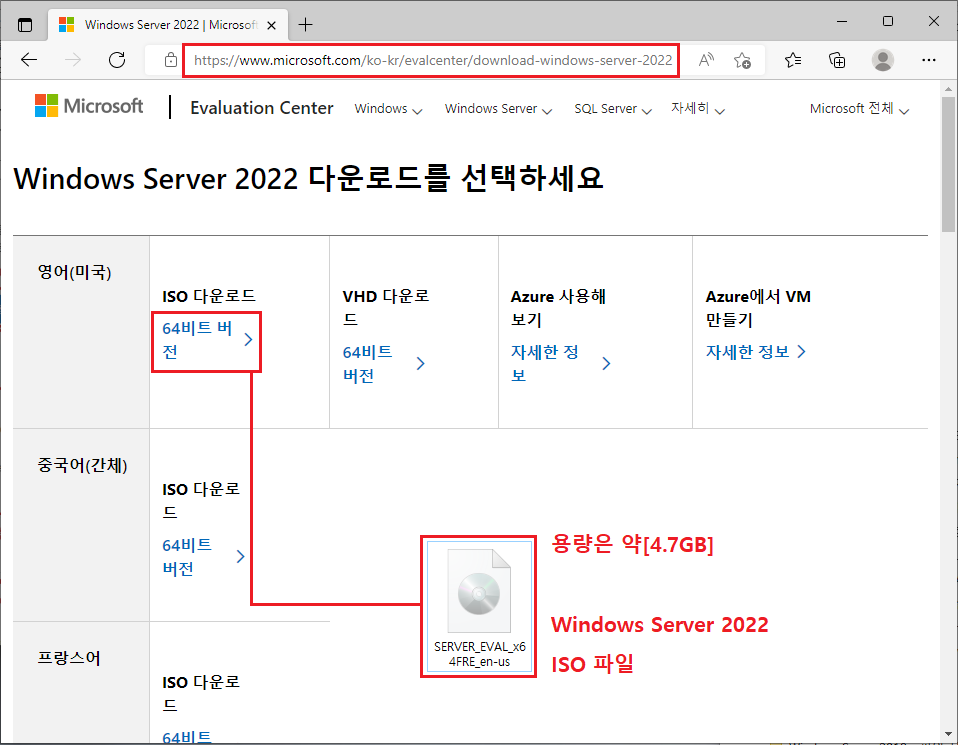
Task: Open Azure 사용해 보기 자세한 정보 link
Action: coord(560,364)
